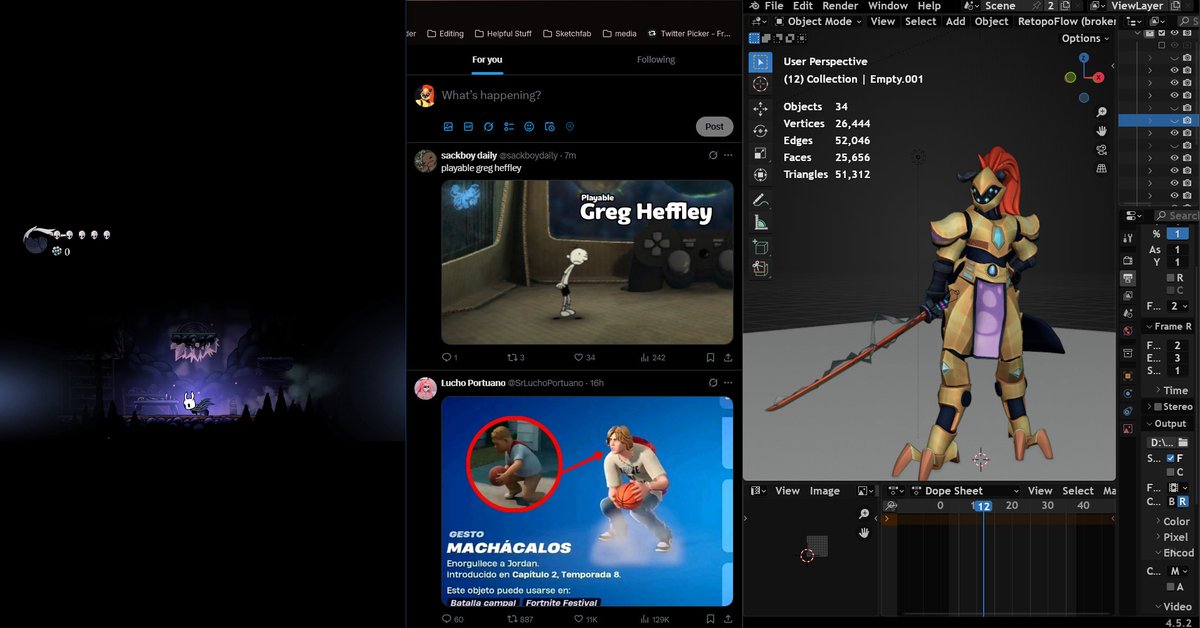Select the B color mode button
This screenshot has width=1200, height=628.
tap(1171, 502)
